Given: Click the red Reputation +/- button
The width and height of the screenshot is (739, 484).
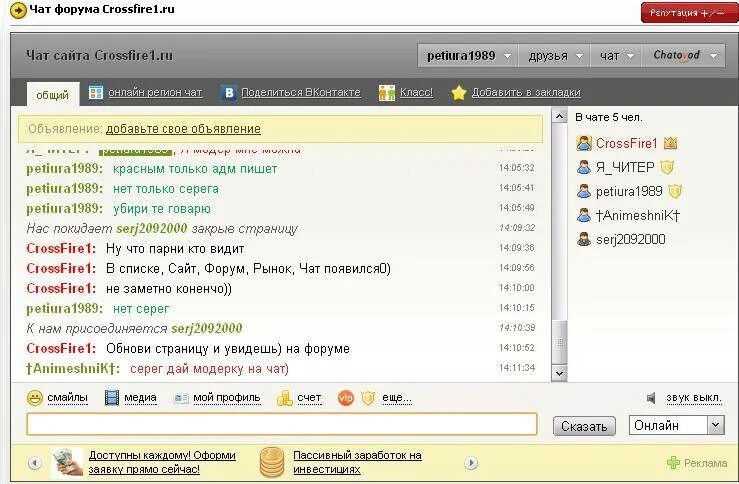Looking at the screenshot, I should point(690,12).
